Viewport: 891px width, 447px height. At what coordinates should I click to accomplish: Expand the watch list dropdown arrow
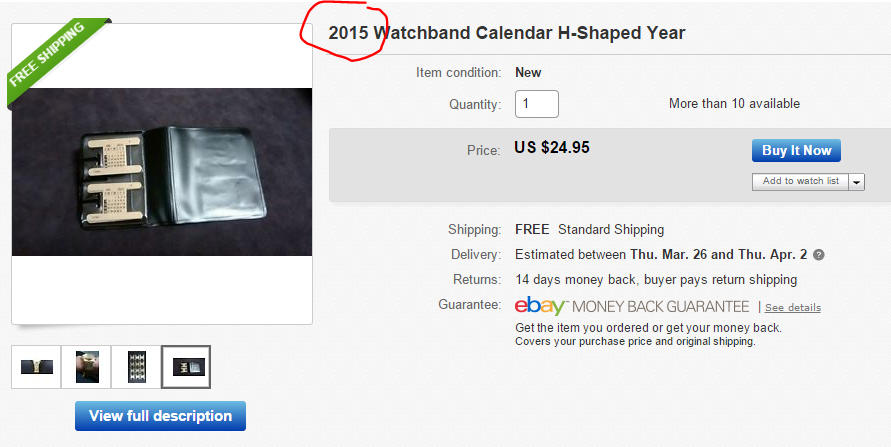point(857,181)
